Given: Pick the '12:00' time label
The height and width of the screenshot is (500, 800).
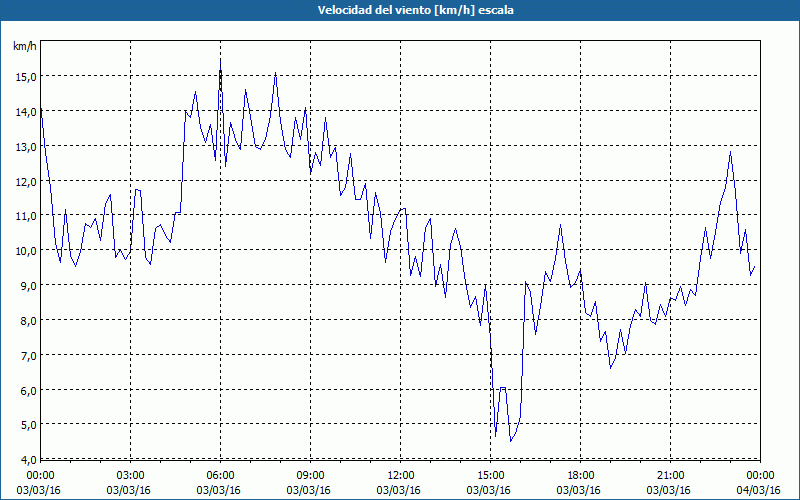Looking at the screenshot, I should click(x=401, y=476).
